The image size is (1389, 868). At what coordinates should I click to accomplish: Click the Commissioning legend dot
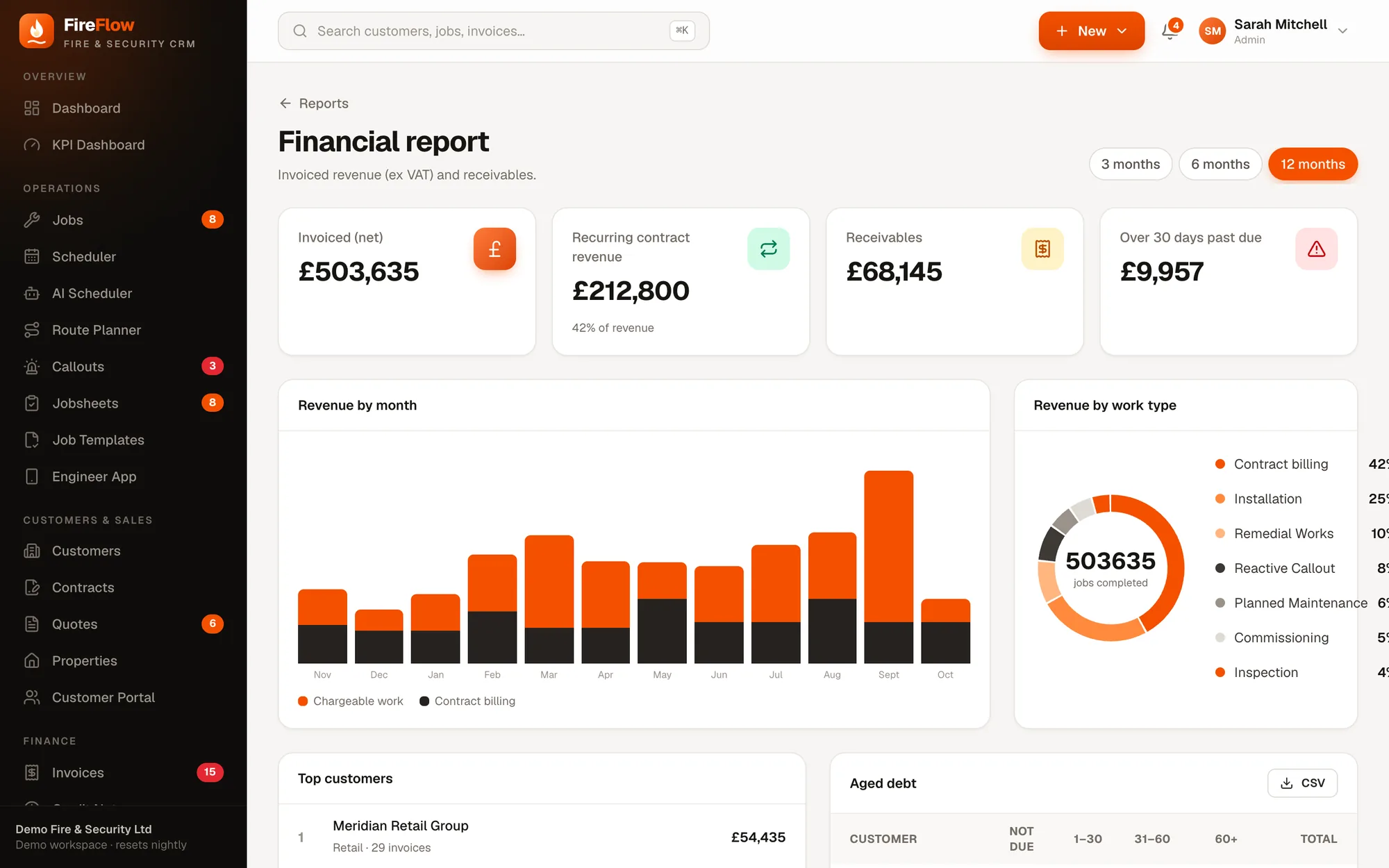click(x=1220, y=637)
